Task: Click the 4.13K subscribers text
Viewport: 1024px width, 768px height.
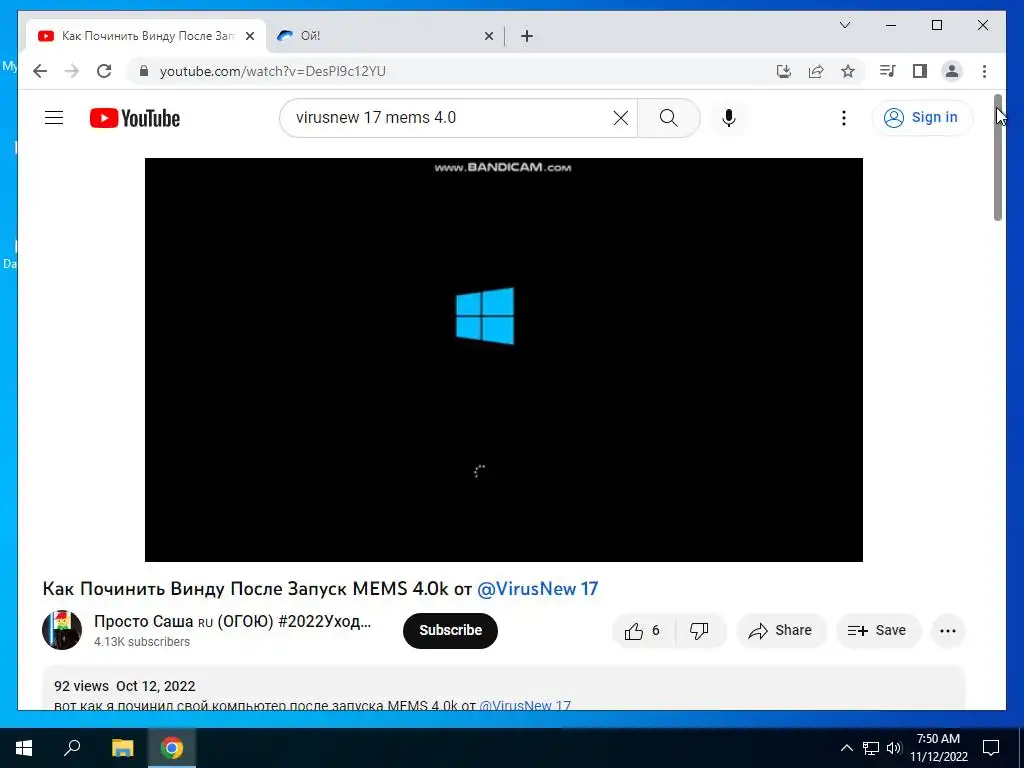Action: (142, 642)
